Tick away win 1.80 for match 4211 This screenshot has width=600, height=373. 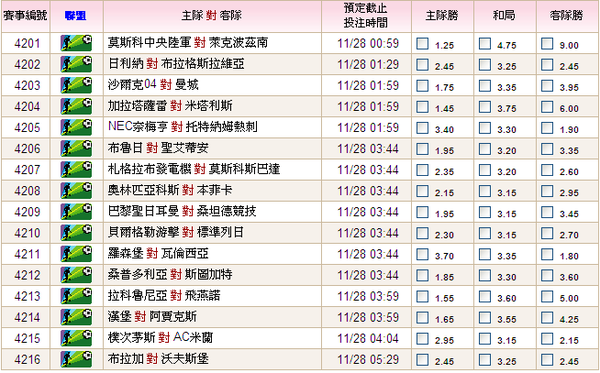click(547, 254)
